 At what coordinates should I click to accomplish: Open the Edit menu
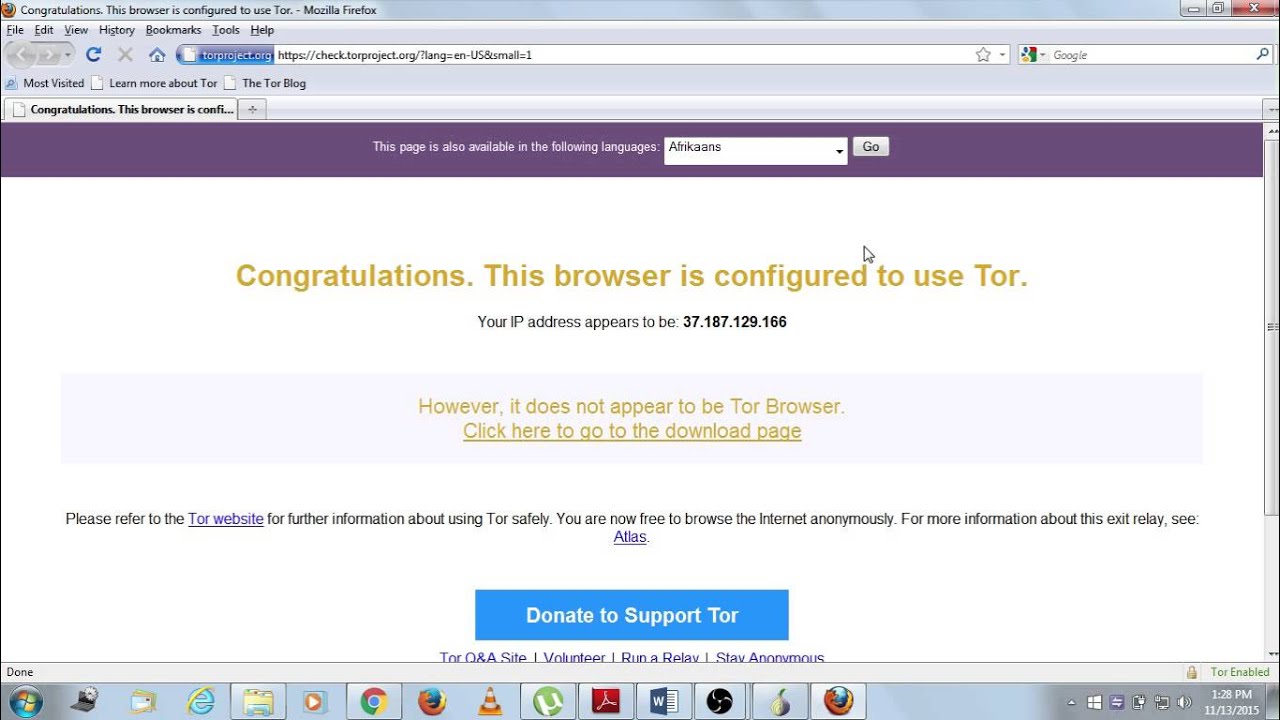[x=44, y=30]
